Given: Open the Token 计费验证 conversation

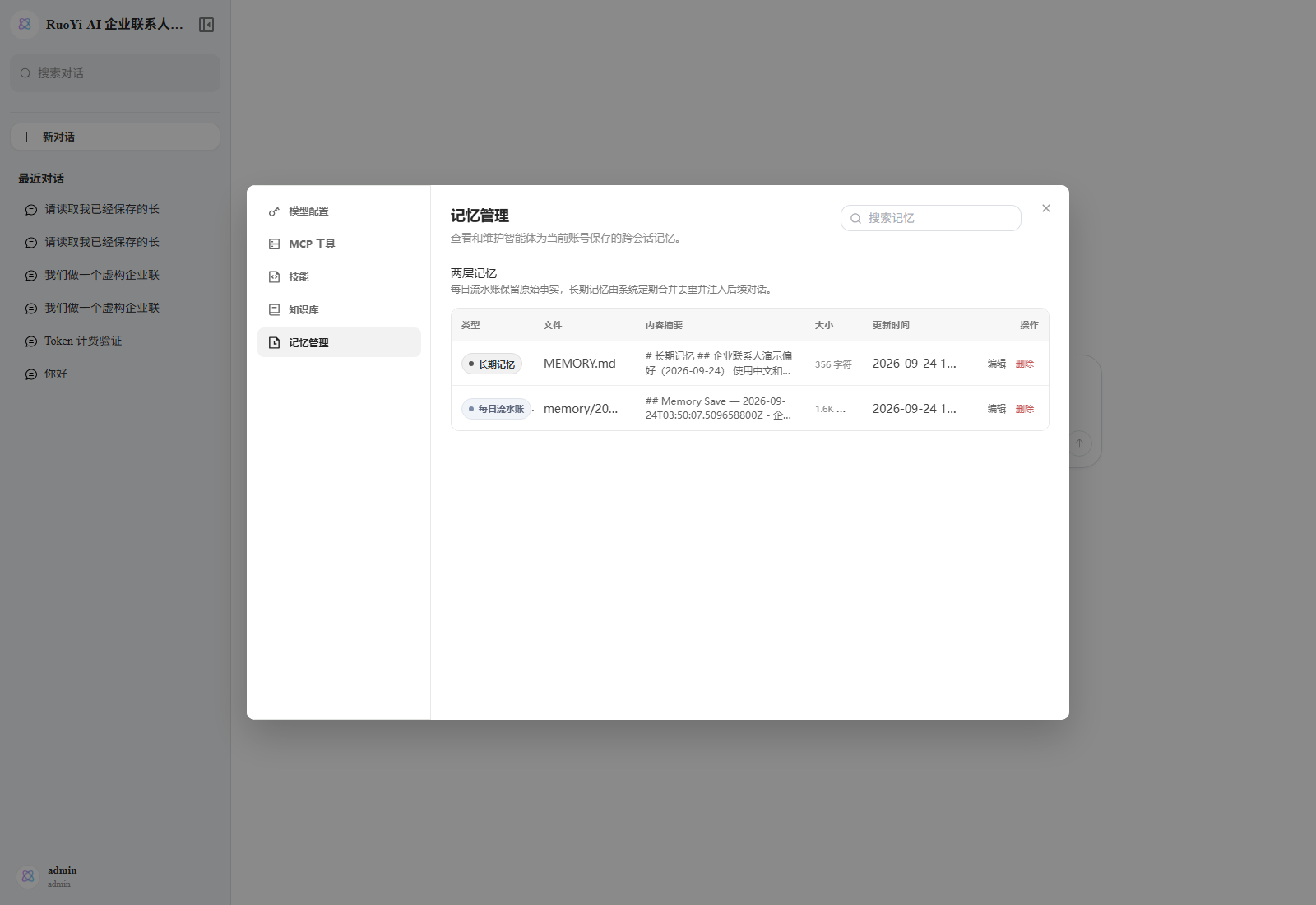Looking at the screenshot, I should pos(115,341).
